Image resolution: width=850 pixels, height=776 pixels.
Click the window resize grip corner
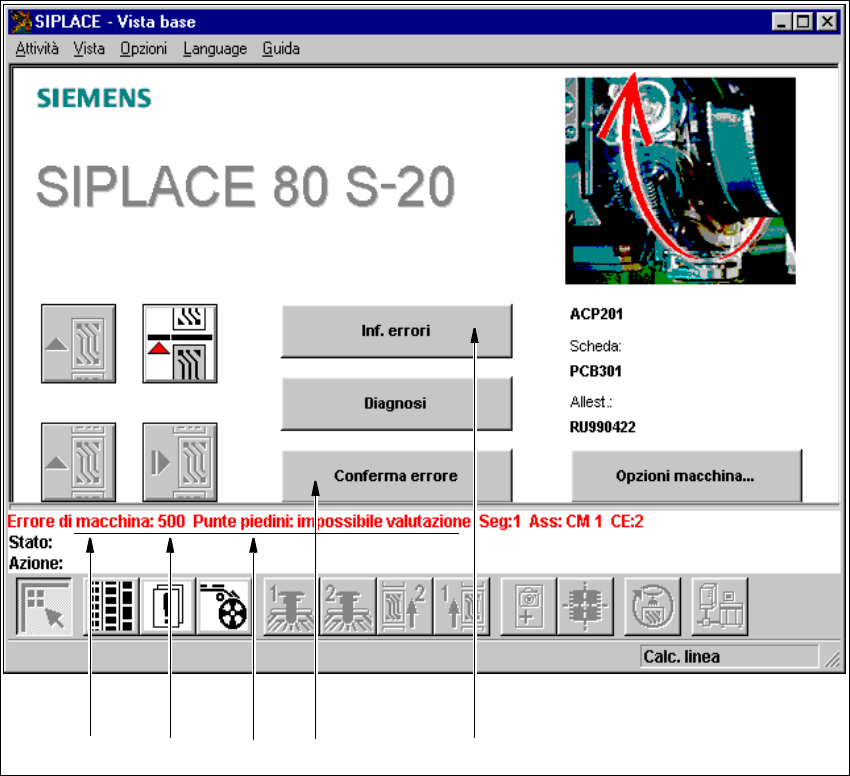[832, 658]
